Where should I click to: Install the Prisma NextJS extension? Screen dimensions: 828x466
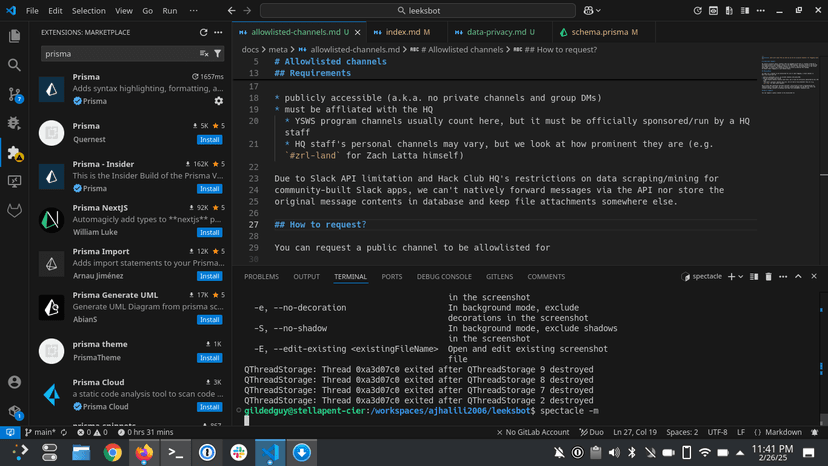tap(209, 232)
